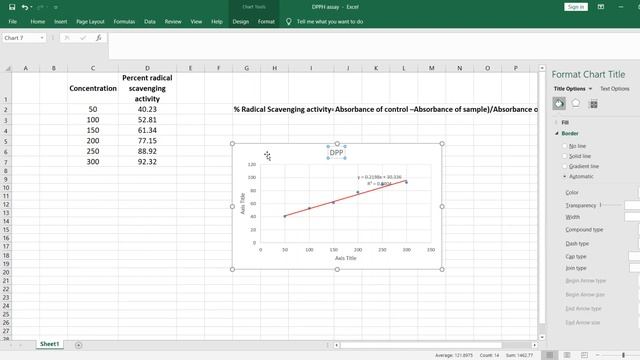Open the Page Layout ribbon tab
The width and height of the screenshot is (640, 360).
click(90, 22)
